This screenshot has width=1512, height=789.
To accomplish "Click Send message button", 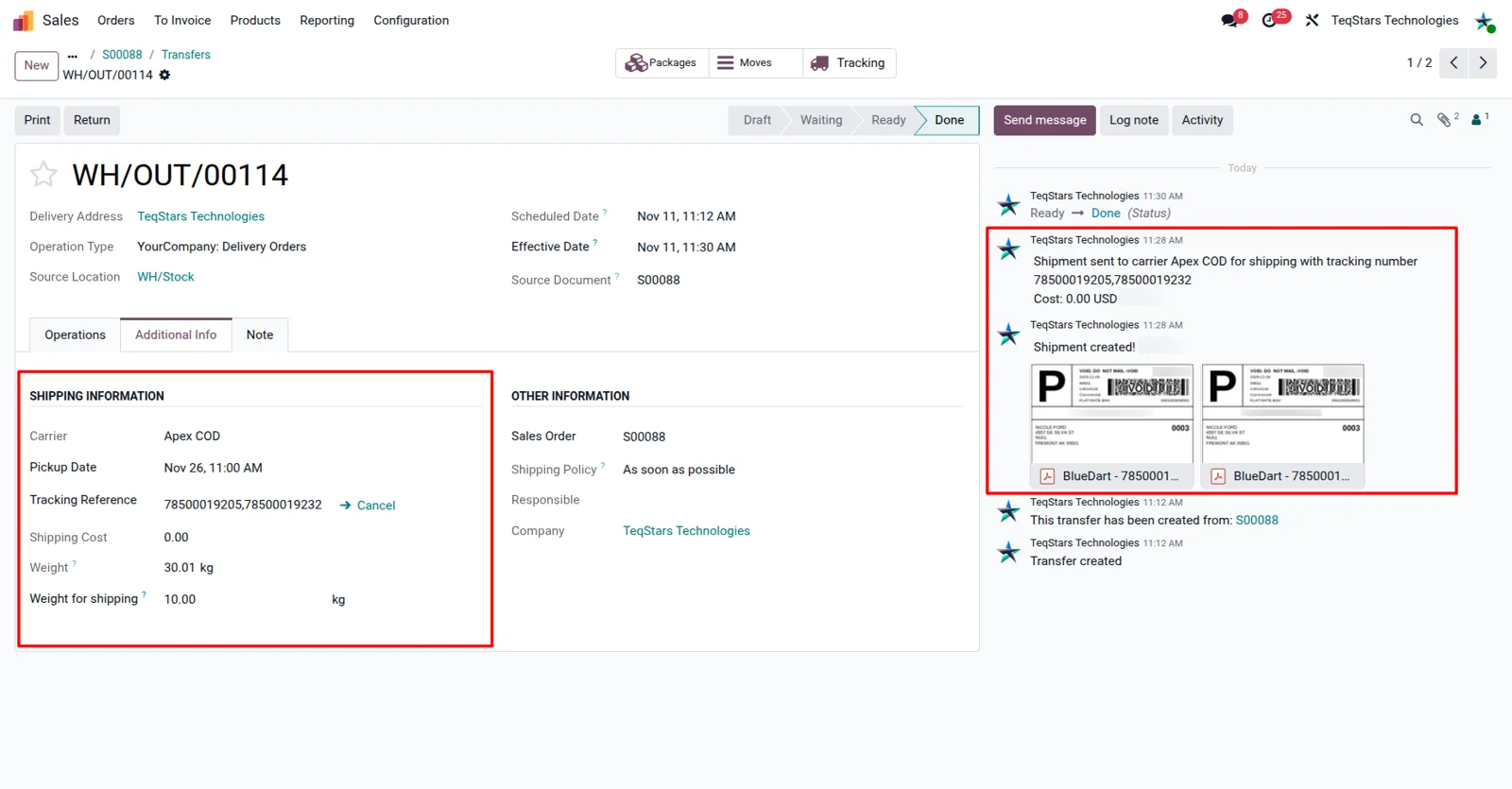I will [x=1044, y=120].
